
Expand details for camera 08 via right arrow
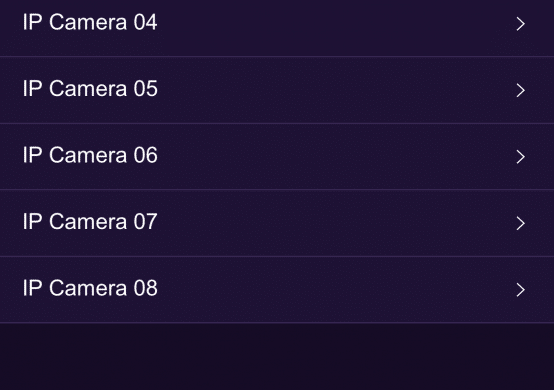(520, 289)
